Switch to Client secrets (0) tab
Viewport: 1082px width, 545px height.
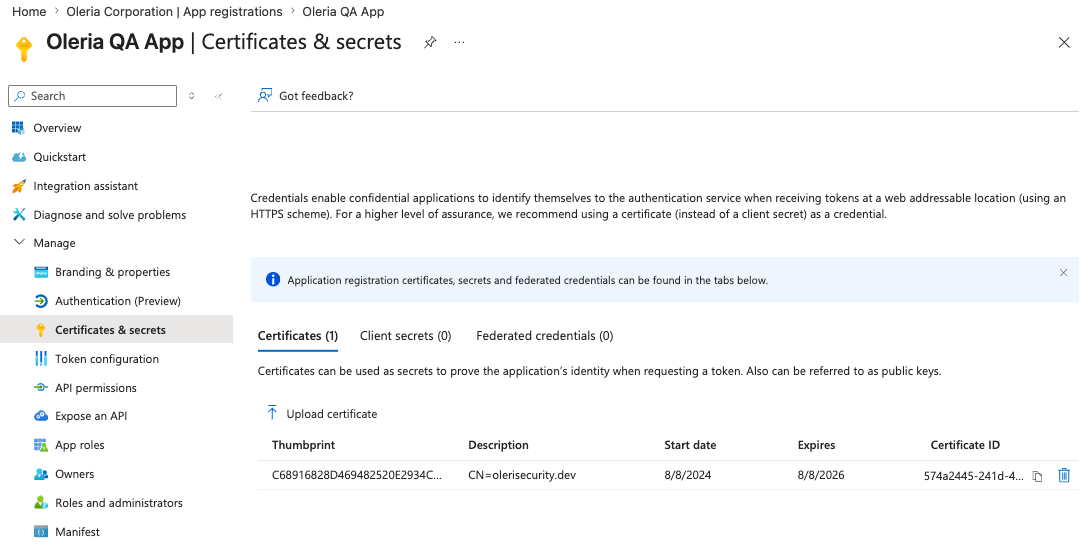click(406, 336)
